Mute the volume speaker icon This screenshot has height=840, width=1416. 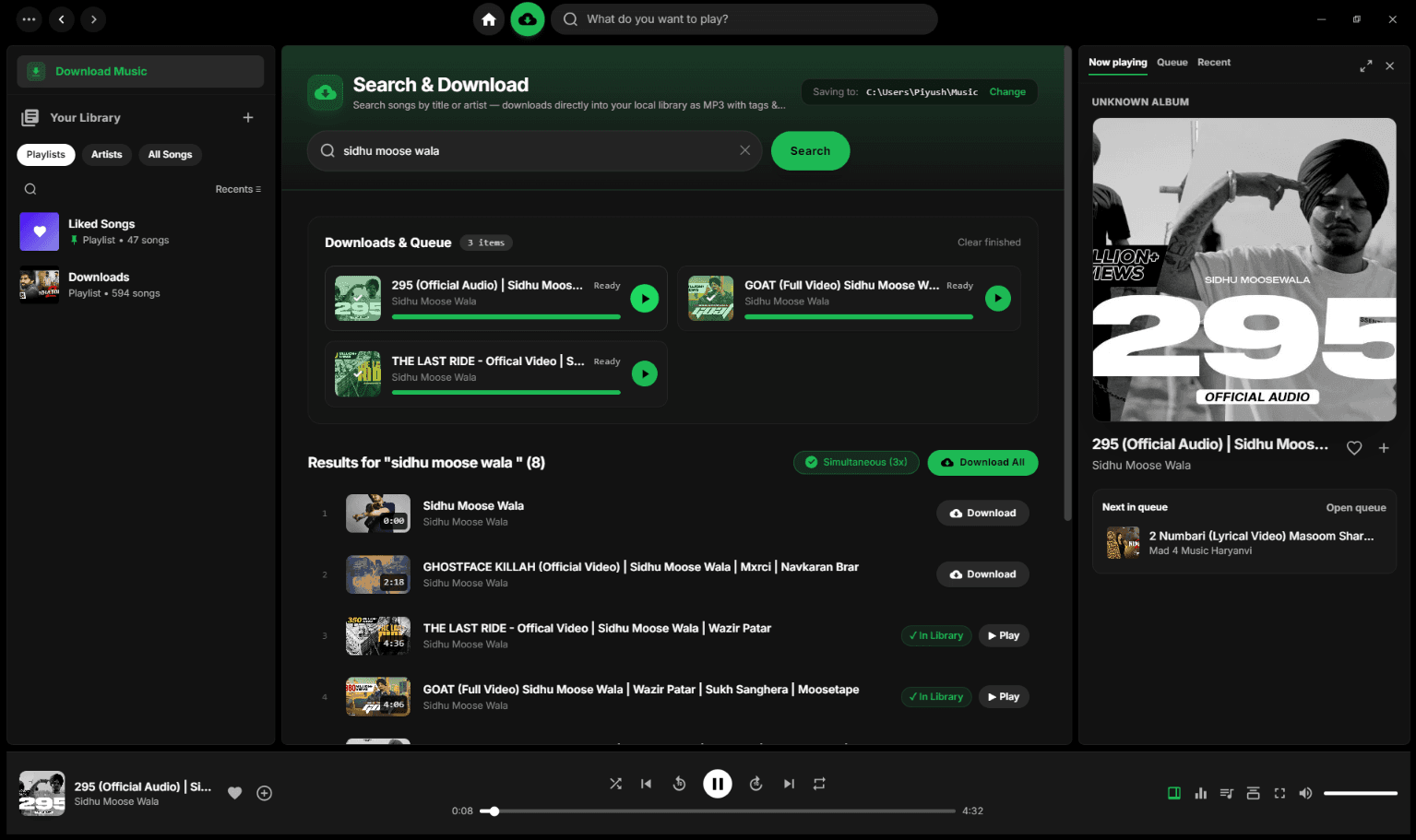click(x=1305, y=793)
